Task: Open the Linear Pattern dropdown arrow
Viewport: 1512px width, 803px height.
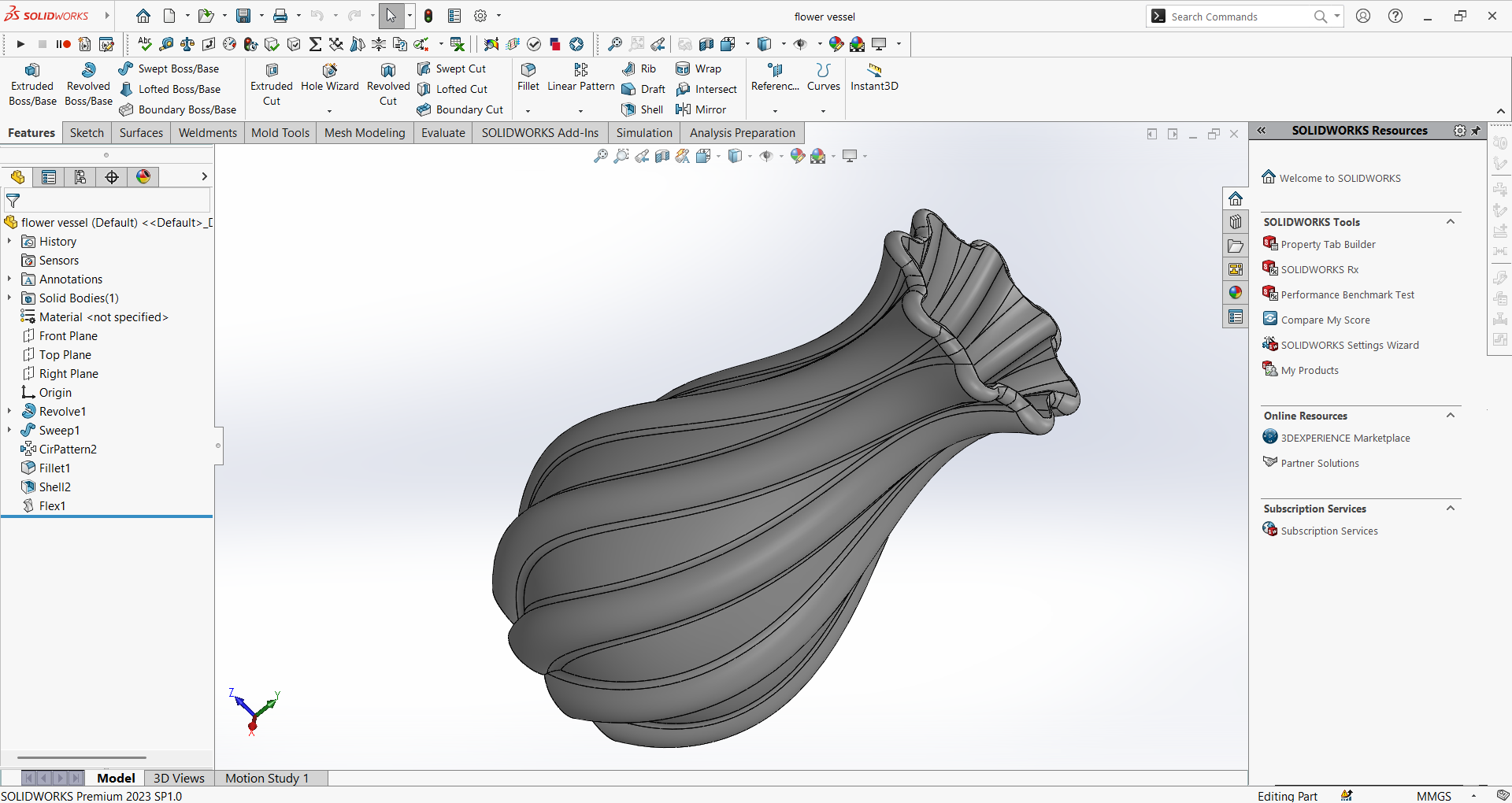Action: click(580, 111)
